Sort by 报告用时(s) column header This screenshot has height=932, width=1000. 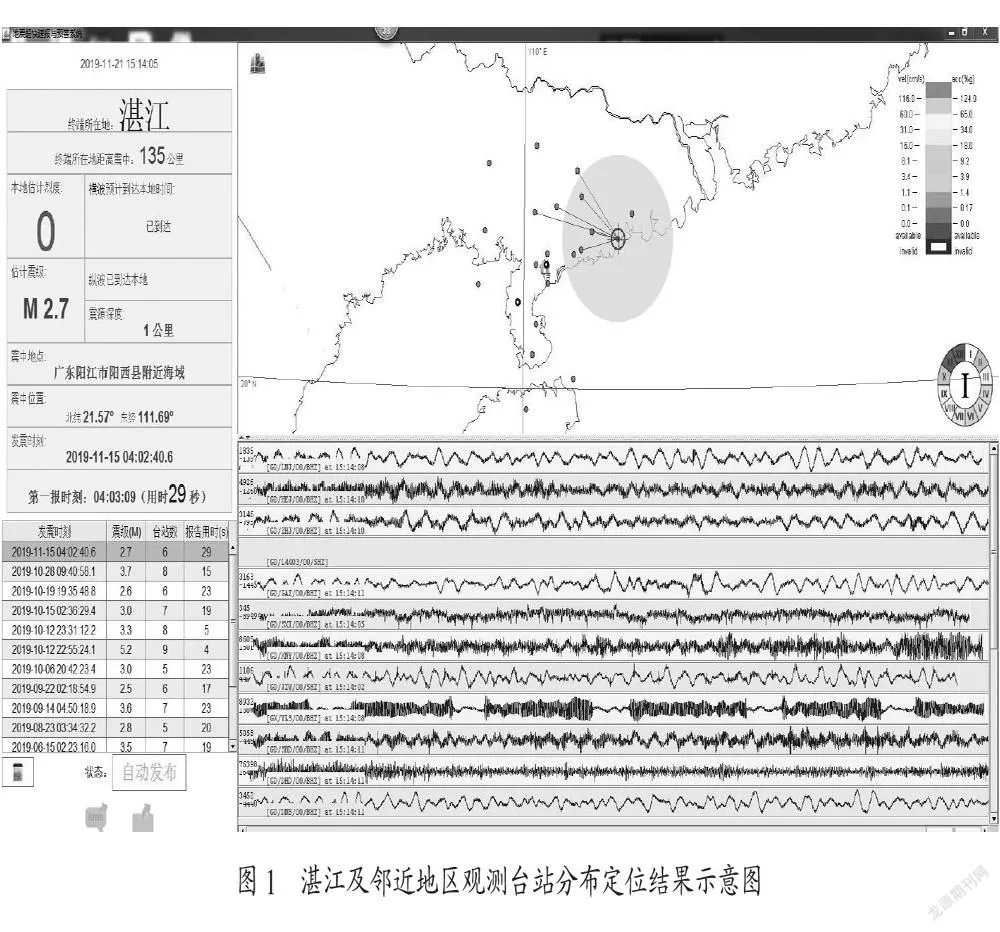coord(206,532)
